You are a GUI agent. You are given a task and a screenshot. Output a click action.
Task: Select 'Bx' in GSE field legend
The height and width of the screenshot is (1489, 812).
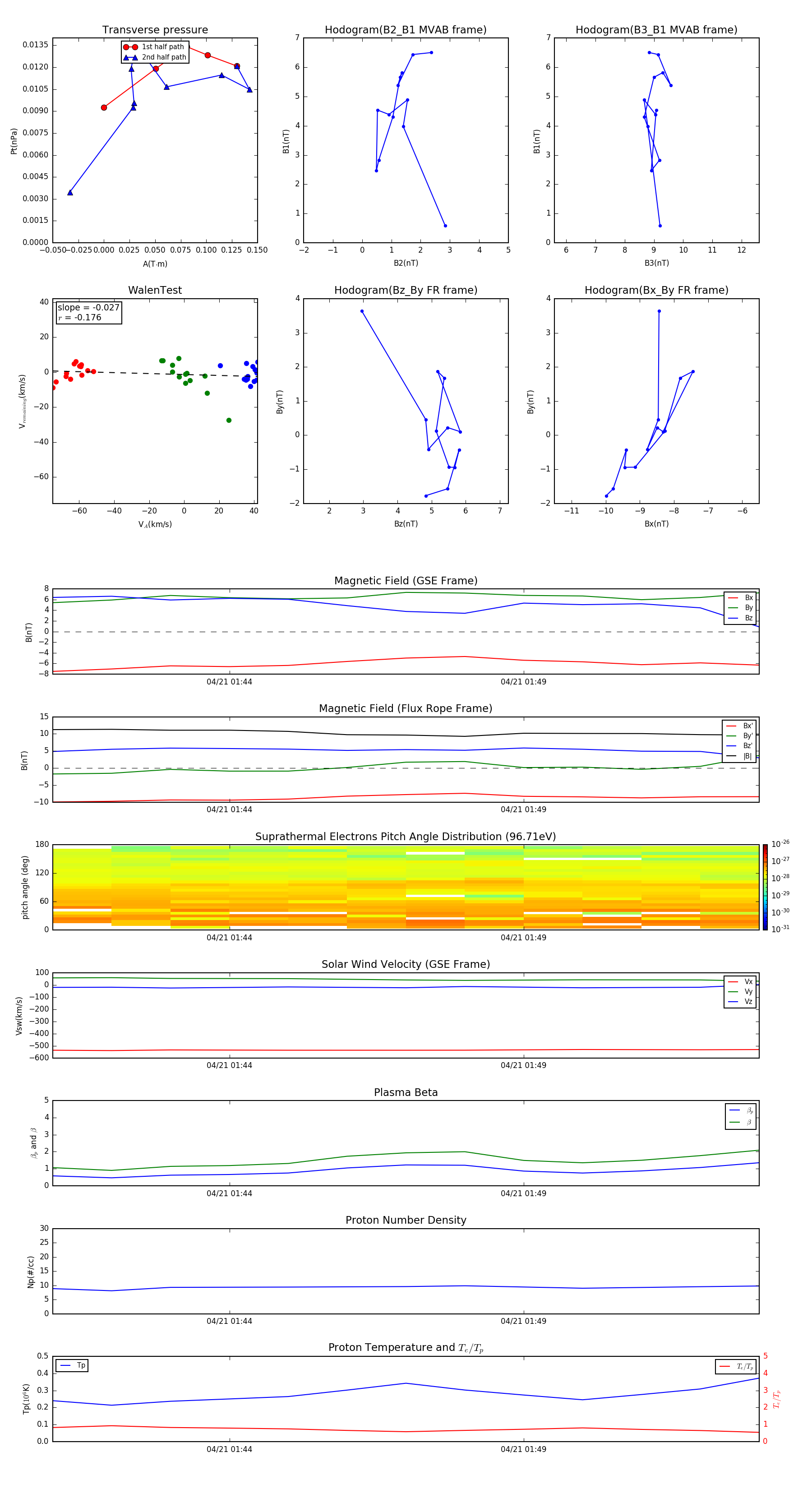tap(740, 598)
